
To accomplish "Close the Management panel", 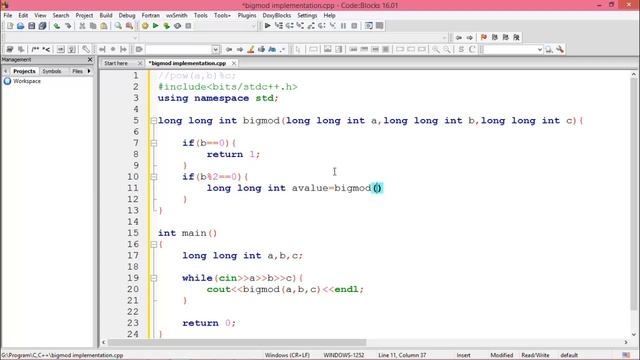I will tap(90, 60).
